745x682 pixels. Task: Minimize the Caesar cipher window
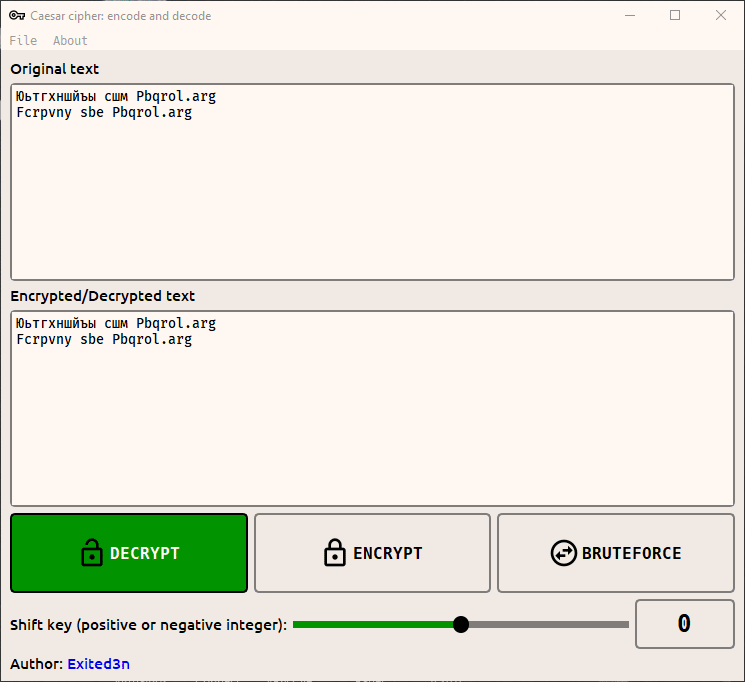630,15
